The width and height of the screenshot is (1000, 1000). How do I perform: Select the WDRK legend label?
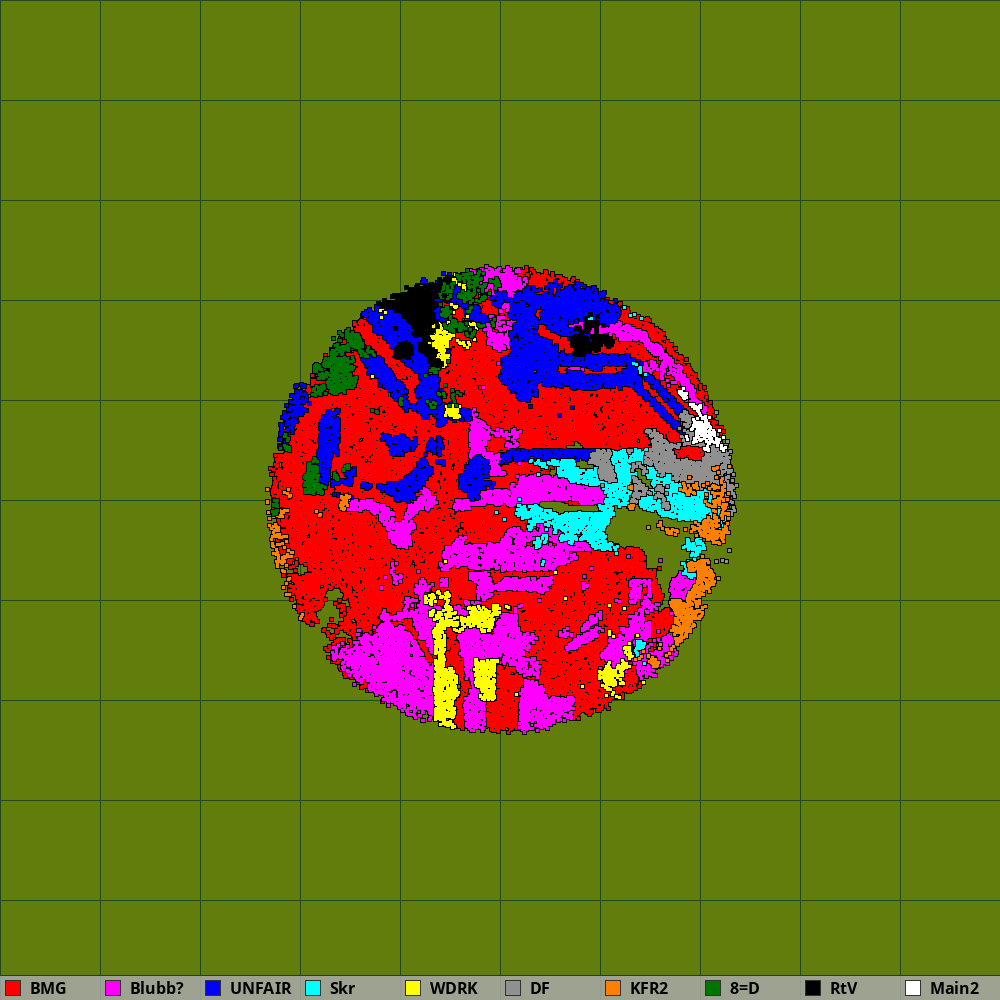(x=453, y=988)
